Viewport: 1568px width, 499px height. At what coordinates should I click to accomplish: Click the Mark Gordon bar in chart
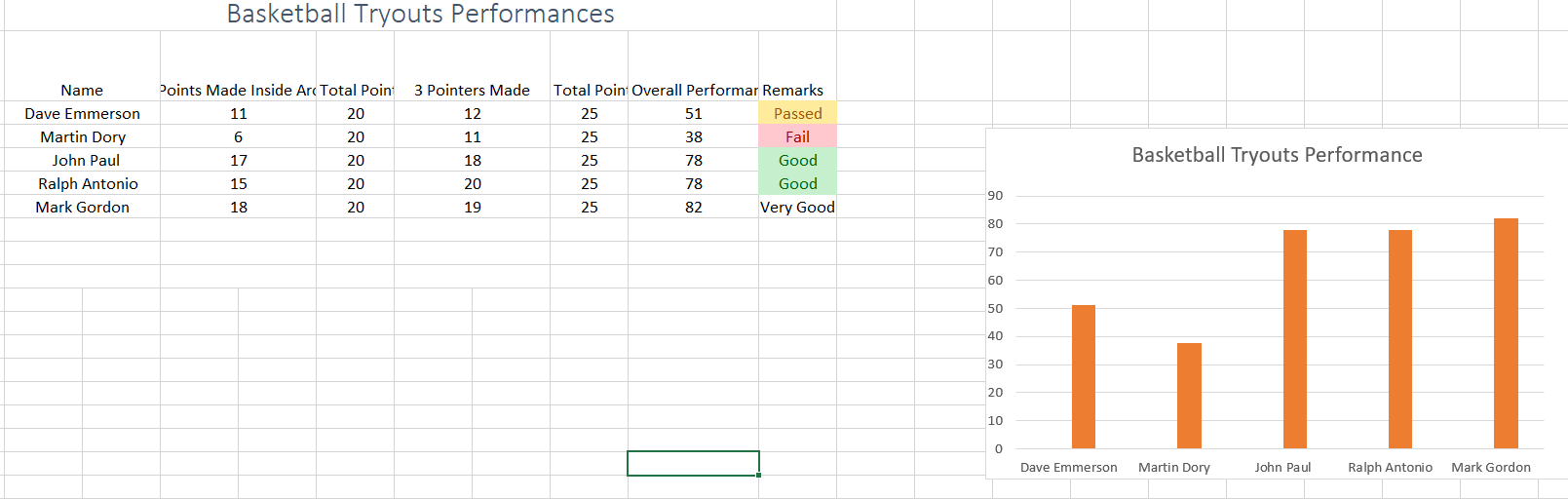[x=1506, y=332]
